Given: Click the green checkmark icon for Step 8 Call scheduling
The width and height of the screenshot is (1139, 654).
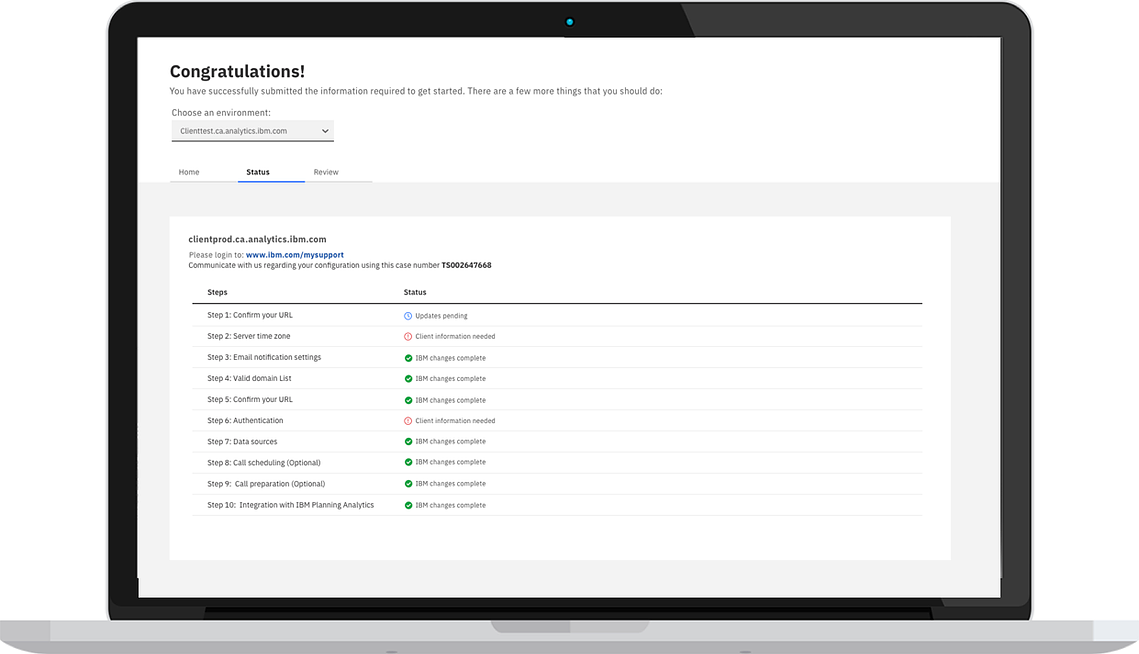Looking at the screenshot, I should click(408, 462).
